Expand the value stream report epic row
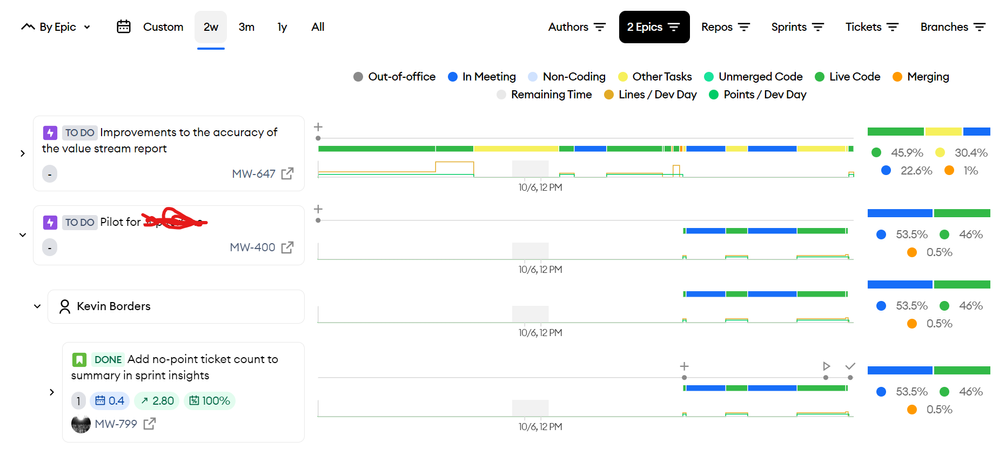The width and height of the screenshot is (999, 449). pos(23,153)
